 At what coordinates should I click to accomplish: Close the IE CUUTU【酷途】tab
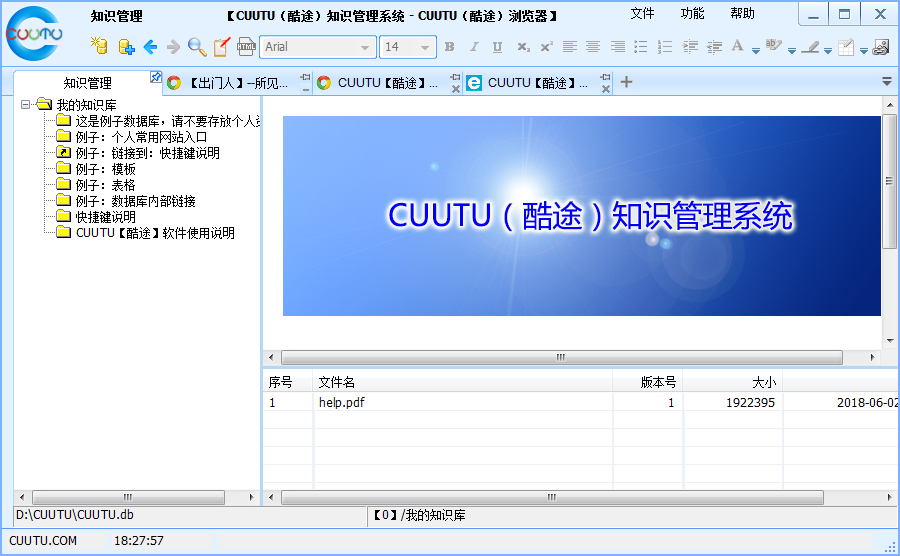point(606,89)
